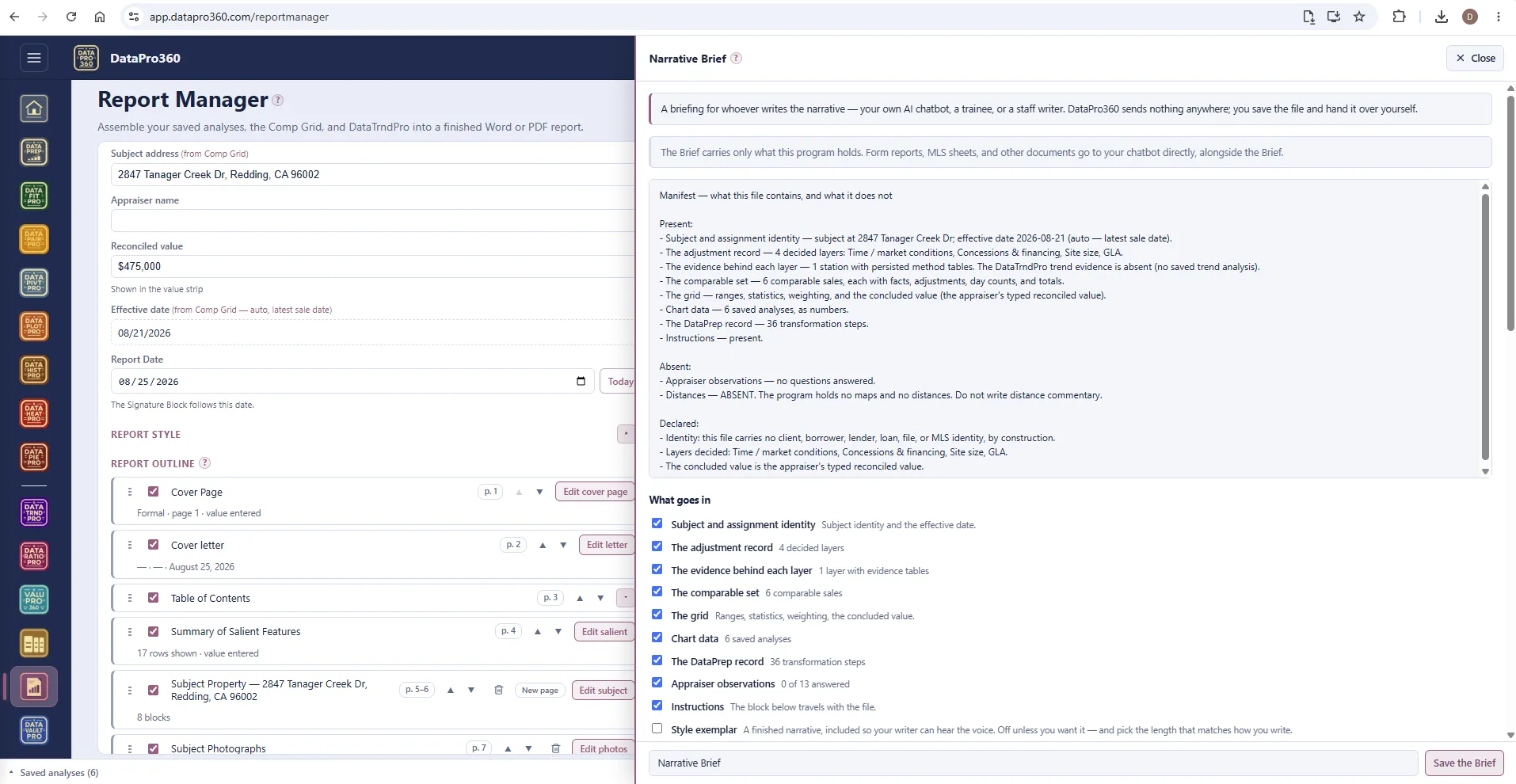Launch Data Pair Pro sidebar icon

34,239
